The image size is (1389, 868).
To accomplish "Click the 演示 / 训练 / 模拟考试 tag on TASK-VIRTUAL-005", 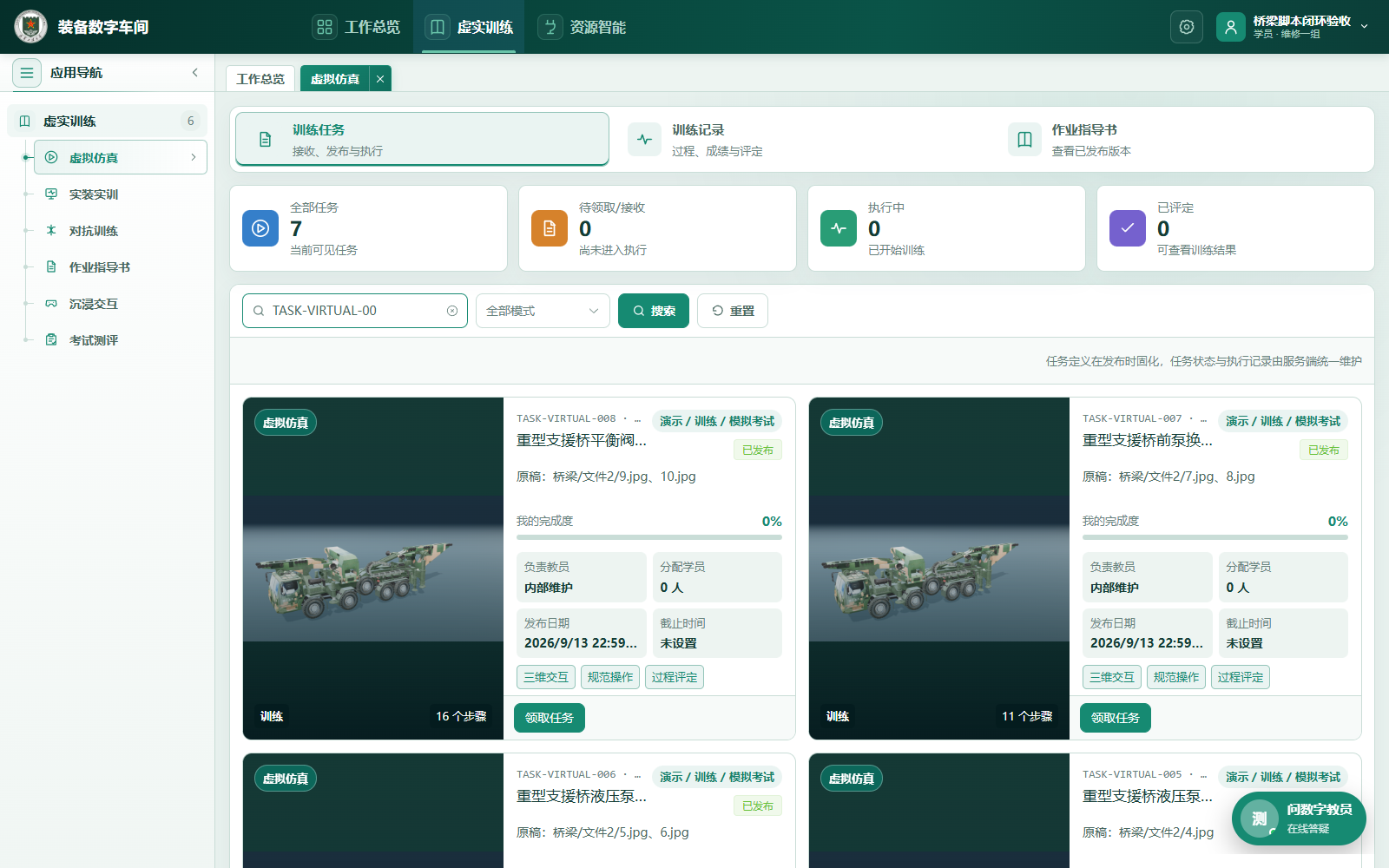I will coord(1283,777).
